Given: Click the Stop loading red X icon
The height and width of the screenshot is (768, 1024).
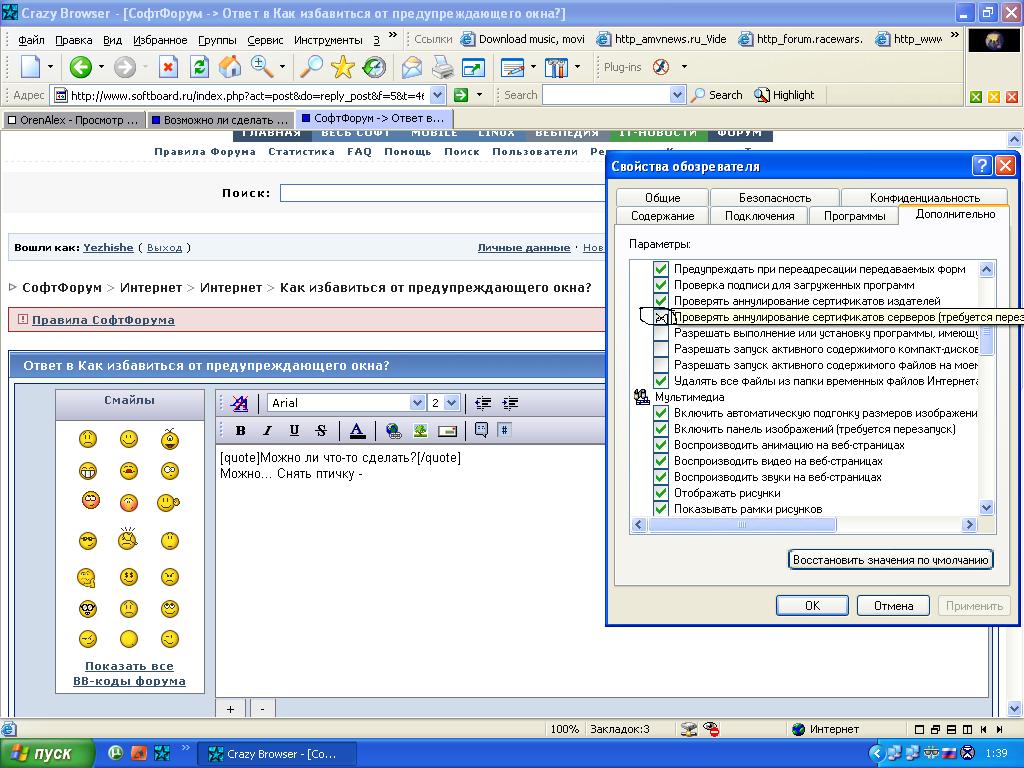Looking at the screenshot, I should pos(168,67).
